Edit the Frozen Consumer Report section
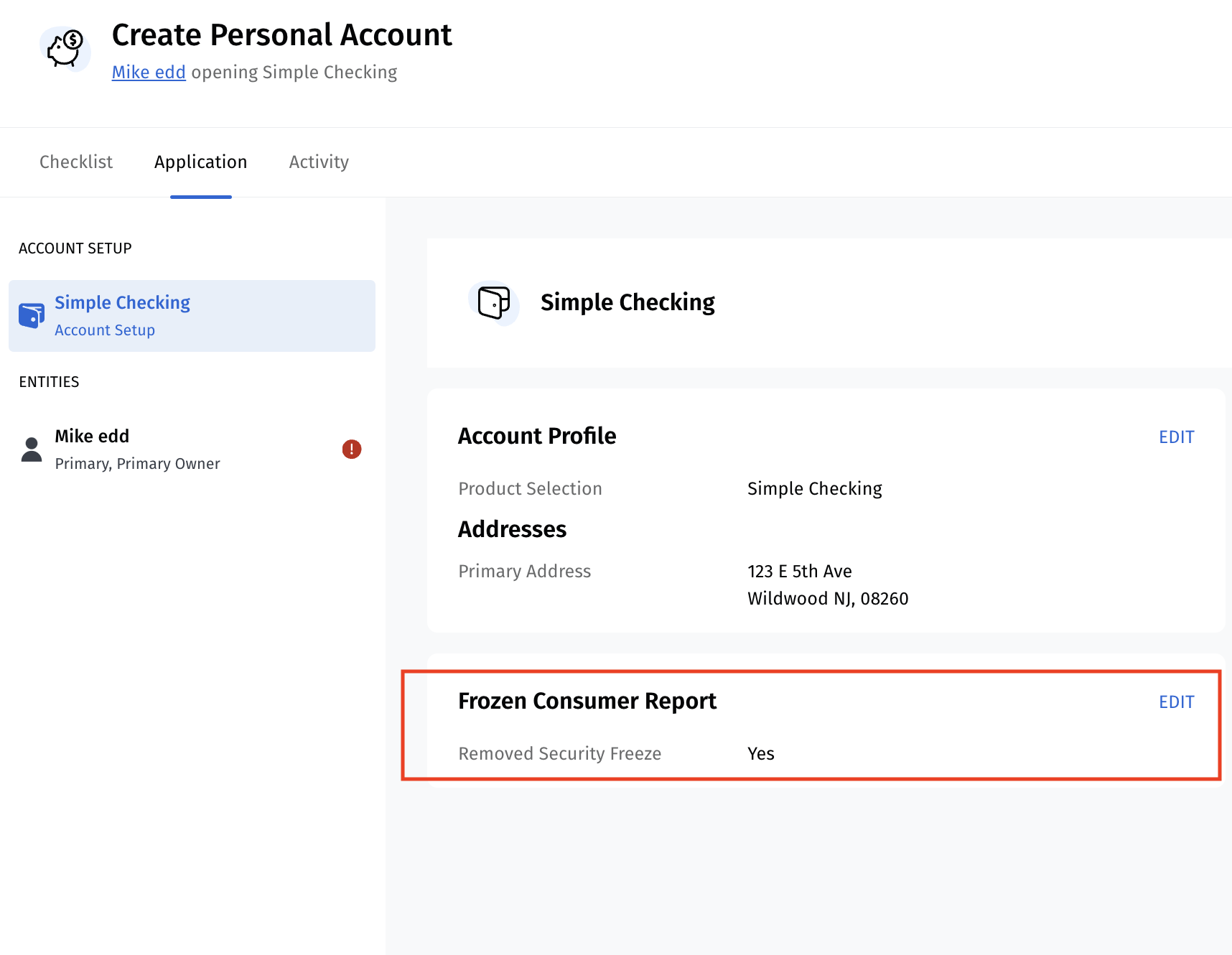 point(1176,702)
